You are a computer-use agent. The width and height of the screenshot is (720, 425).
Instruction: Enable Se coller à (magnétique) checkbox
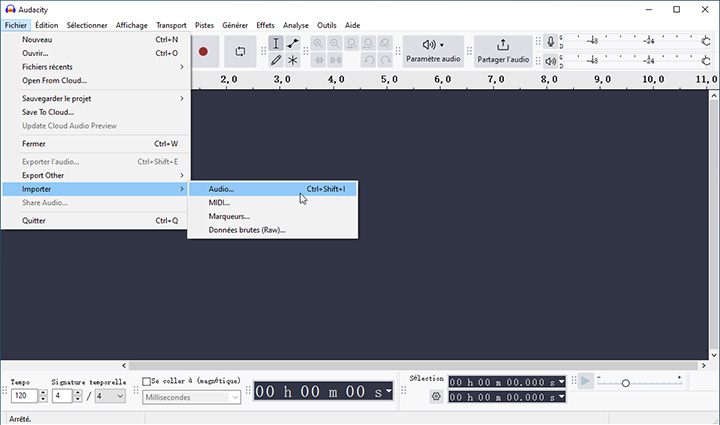pos(146,381)
